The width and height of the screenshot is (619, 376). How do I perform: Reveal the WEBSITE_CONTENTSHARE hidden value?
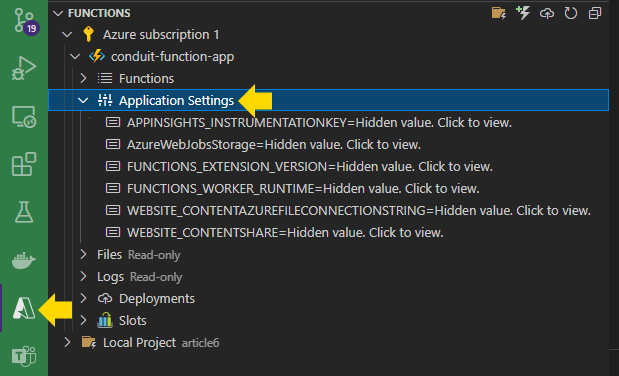point(285,233)
